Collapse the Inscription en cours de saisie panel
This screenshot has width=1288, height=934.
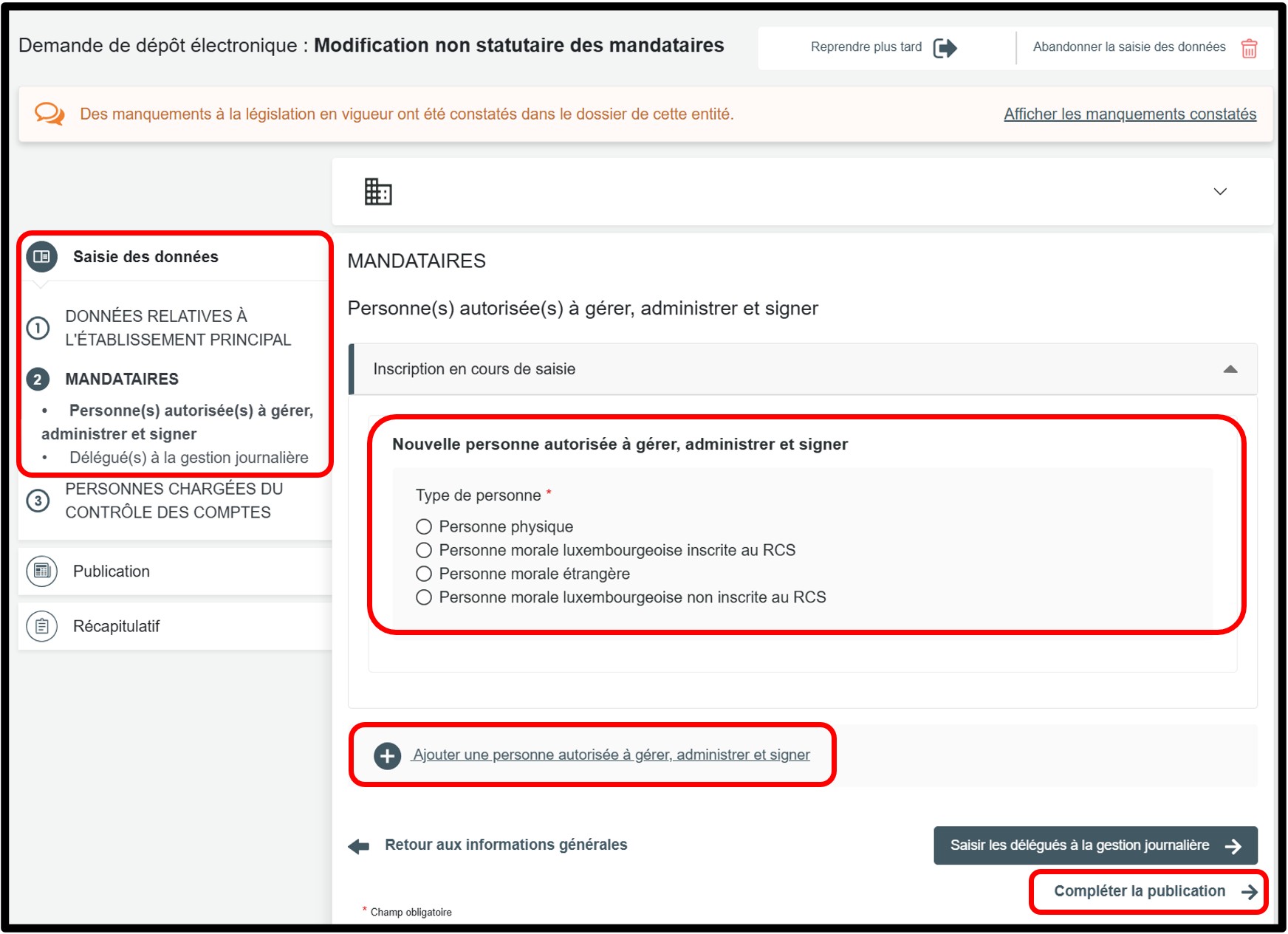click(1230, 369)
